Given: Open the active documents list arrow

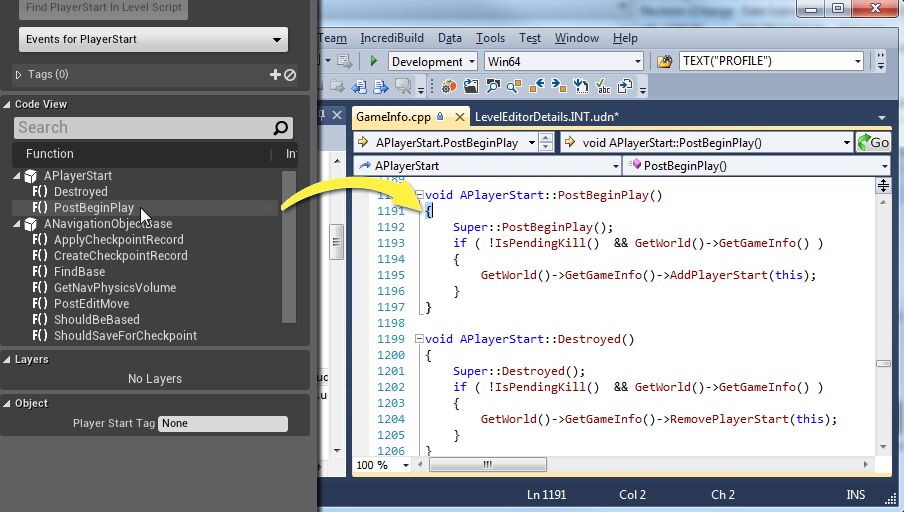Looking at the screenshot, I should (x=882, y=117).
